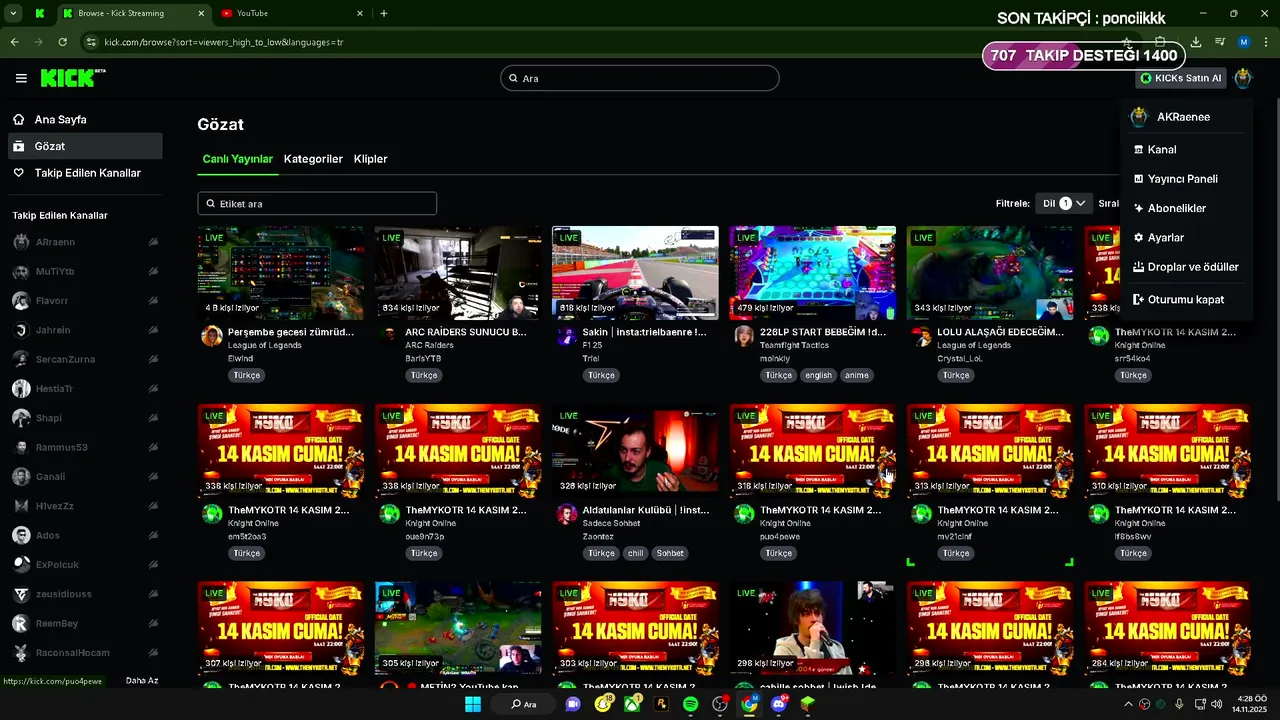The image size is (1280, 720).
Task: Click the chill tag on Zaontez stream
Action: click(x=635, y=553)
